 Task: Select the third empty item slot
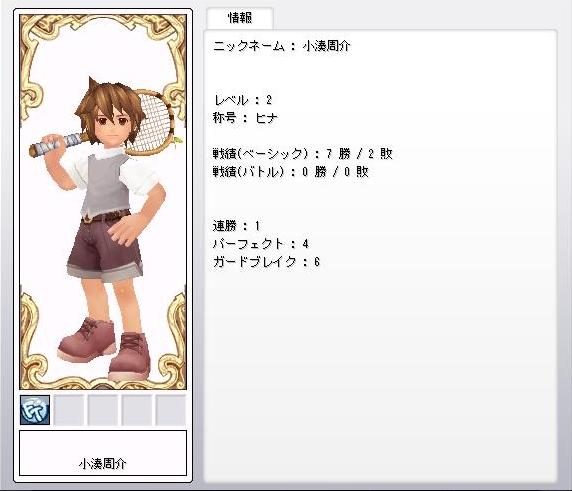coord(103,410)
